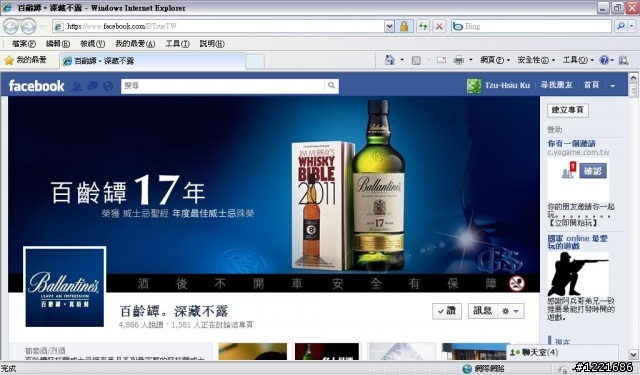Image resolution: width=640 pixels, height=375 pixels.
Task: Click the 首頁 home link
Action: [x=591, y=85]
